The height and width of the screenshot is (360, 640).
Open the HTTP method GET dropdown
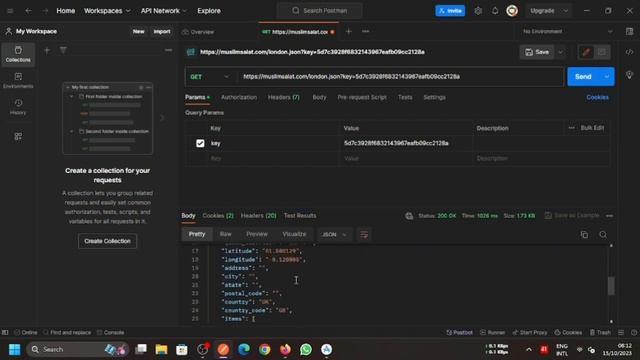pos(210,77)
